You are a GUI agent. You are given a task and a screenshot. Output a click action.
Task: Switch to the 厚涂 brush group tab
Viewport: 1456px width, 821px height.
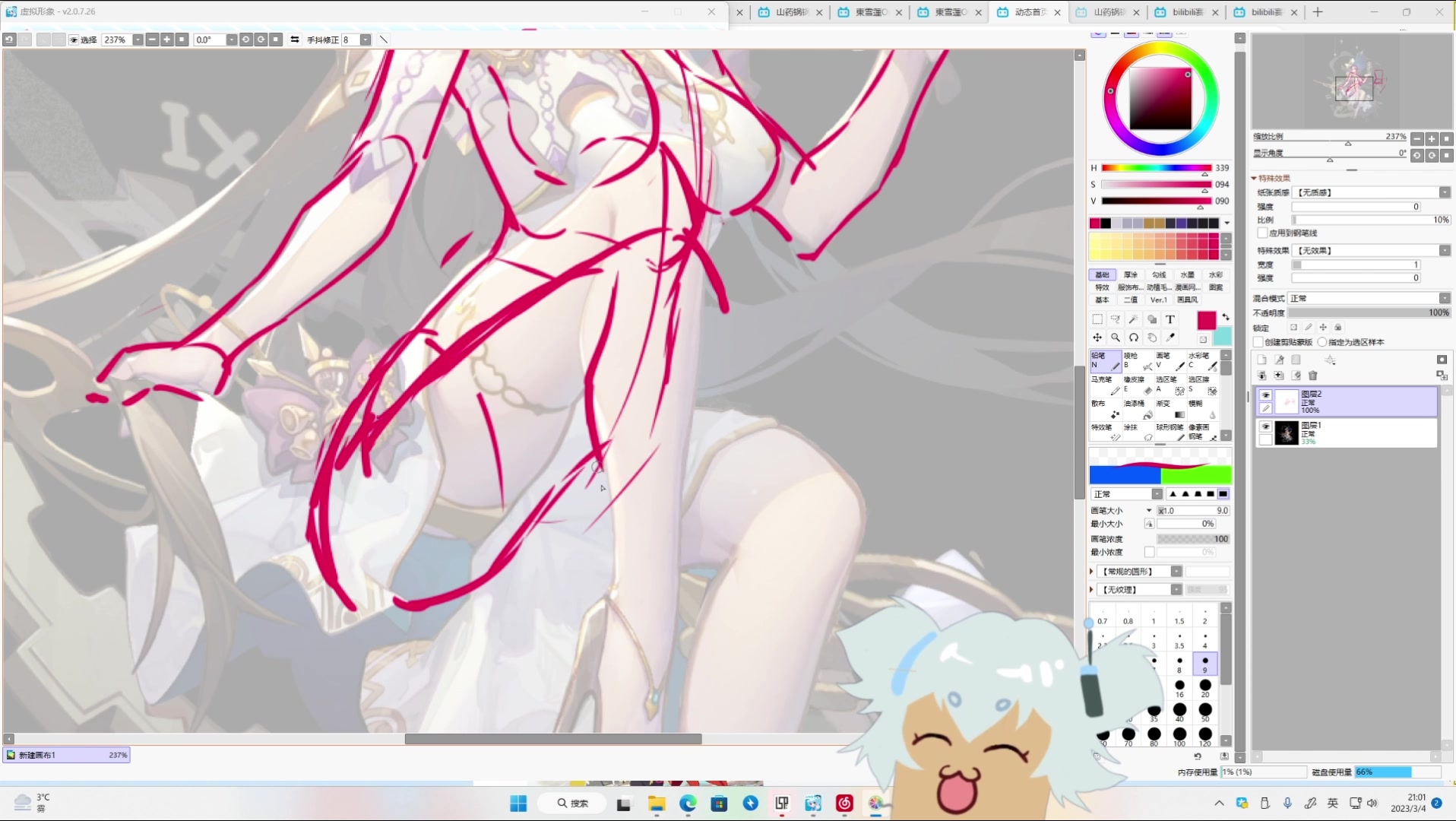(1131, 275)
